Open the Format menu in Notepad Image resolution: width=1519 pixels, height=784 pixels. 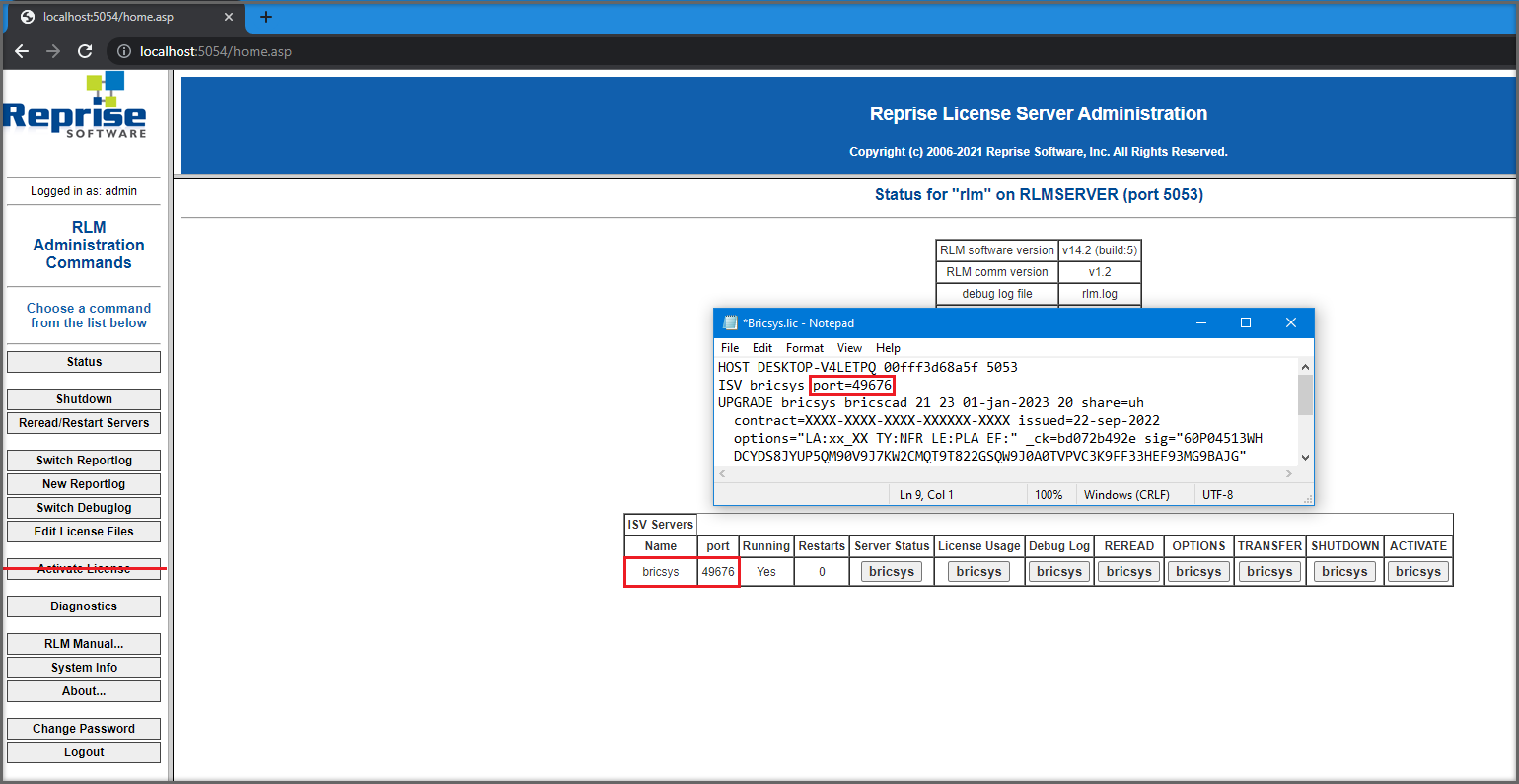click(804, 347)
